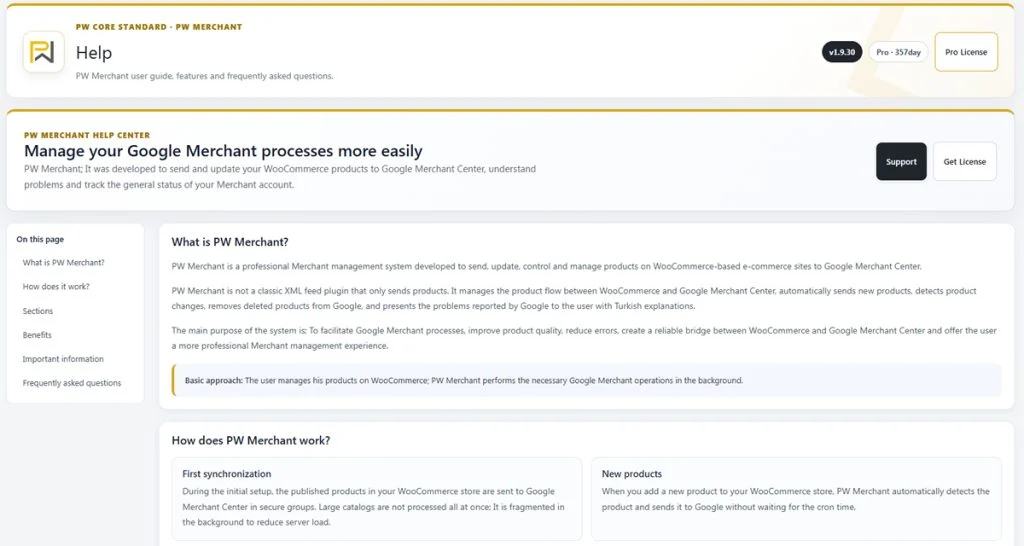The width and height of the screenshot is (1024, 546).
Task: Click the Manage your Google Merchant headline
Action: tap(223, 151)
